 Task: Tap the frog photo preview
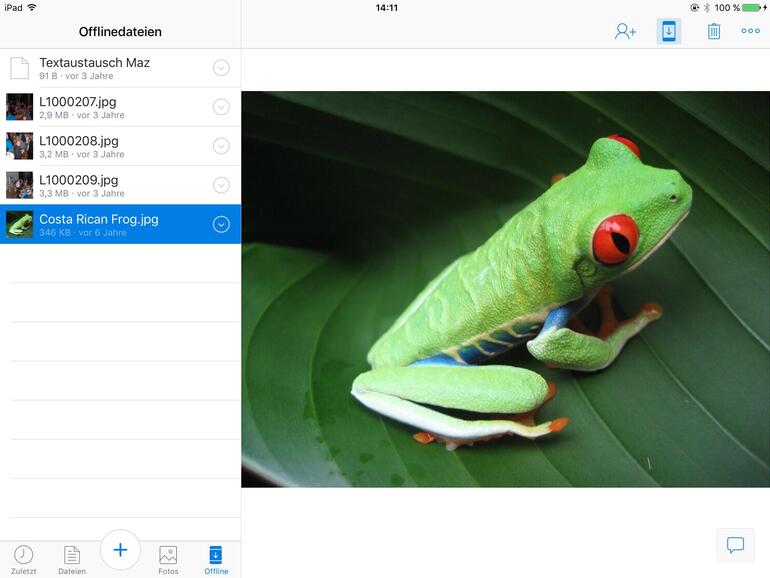tap(506, 289)
